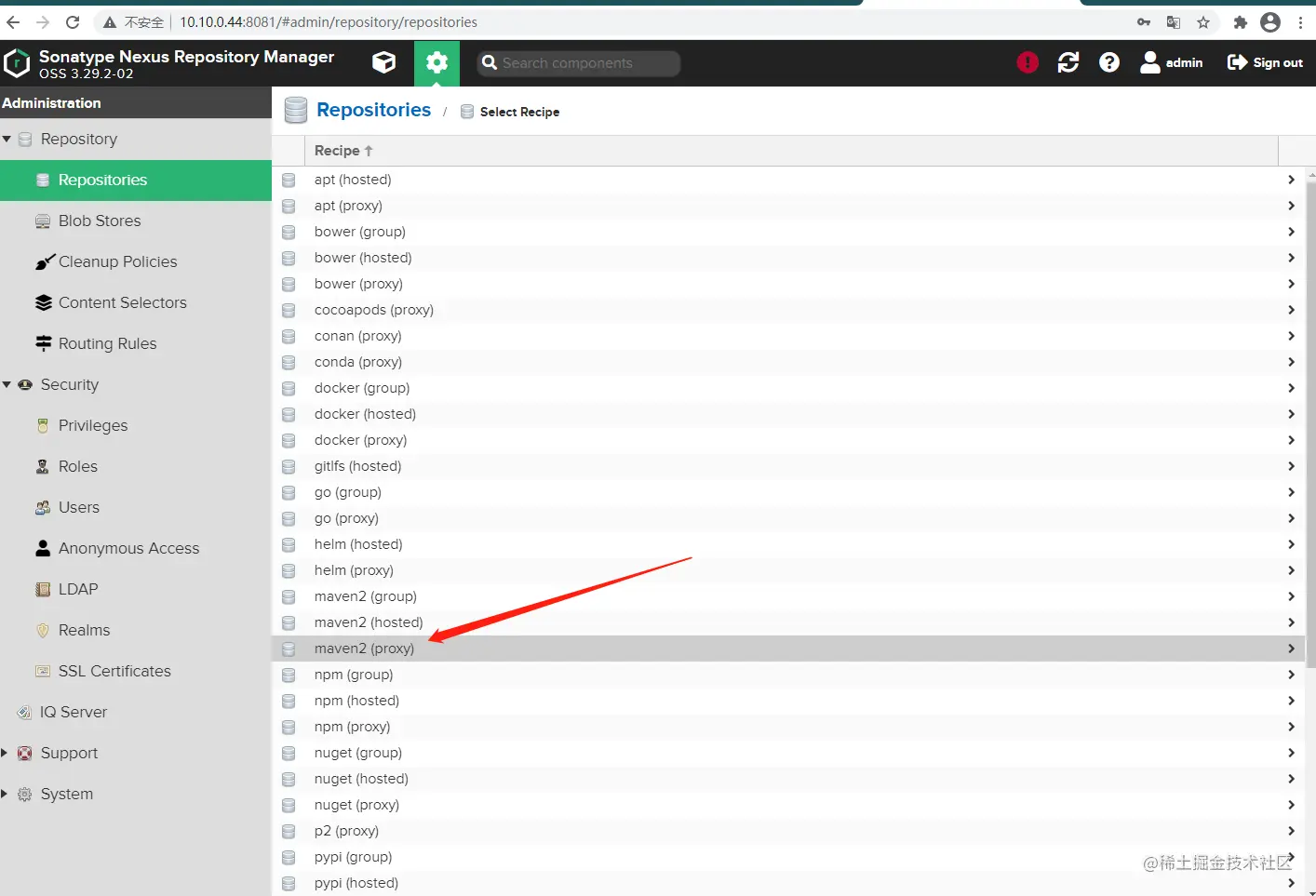Sign out of Nexus
This screenshot has height=896, width=1316.
pos(1265,62)
